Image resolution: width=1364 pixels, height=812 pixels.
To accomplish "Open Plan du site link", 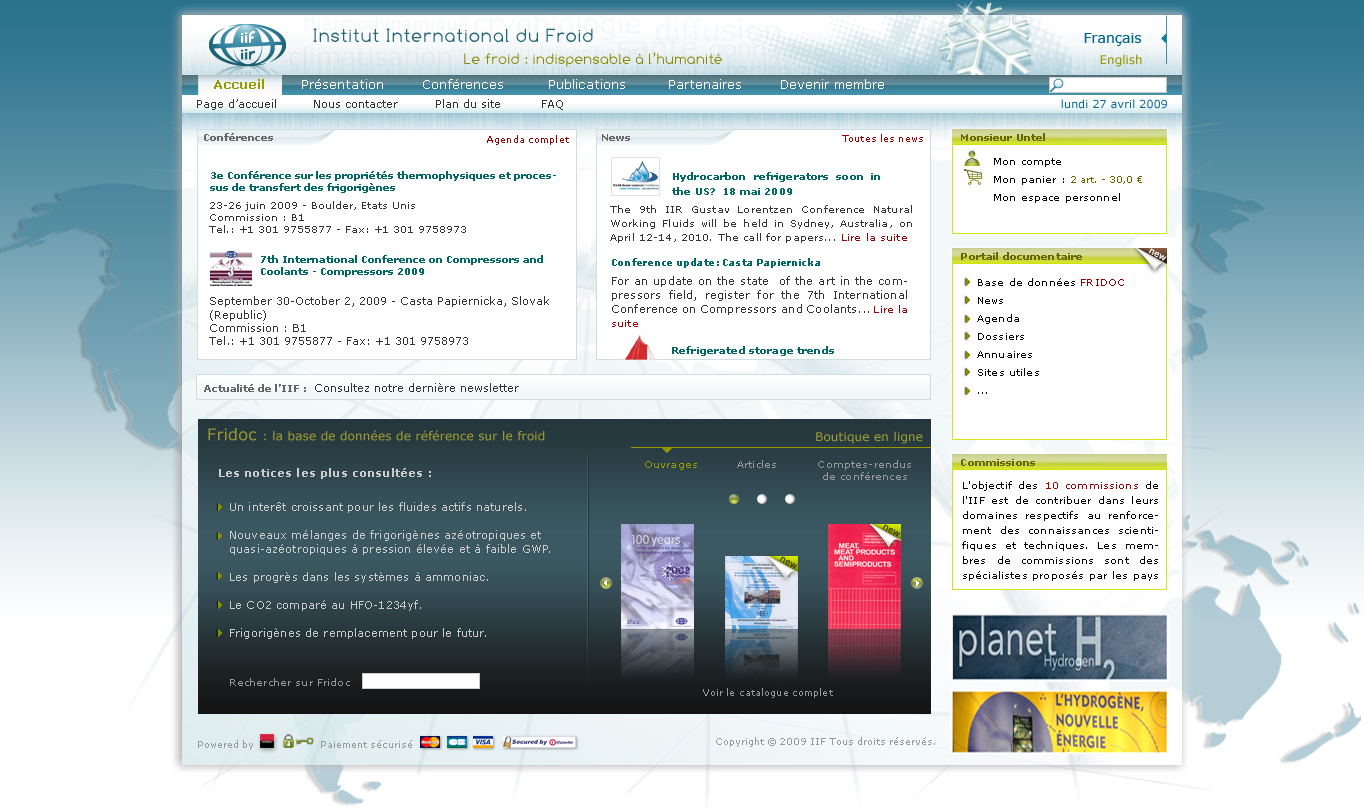I will click(468, 104).
